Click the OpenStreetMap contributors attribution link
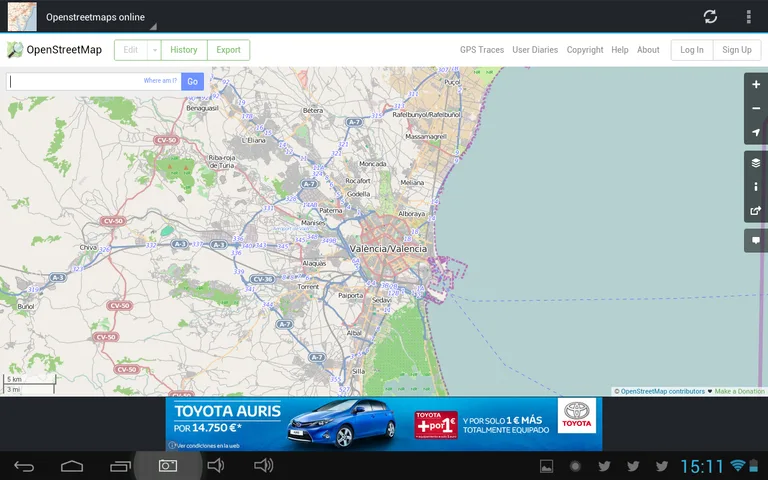 (x=663, y=391)
